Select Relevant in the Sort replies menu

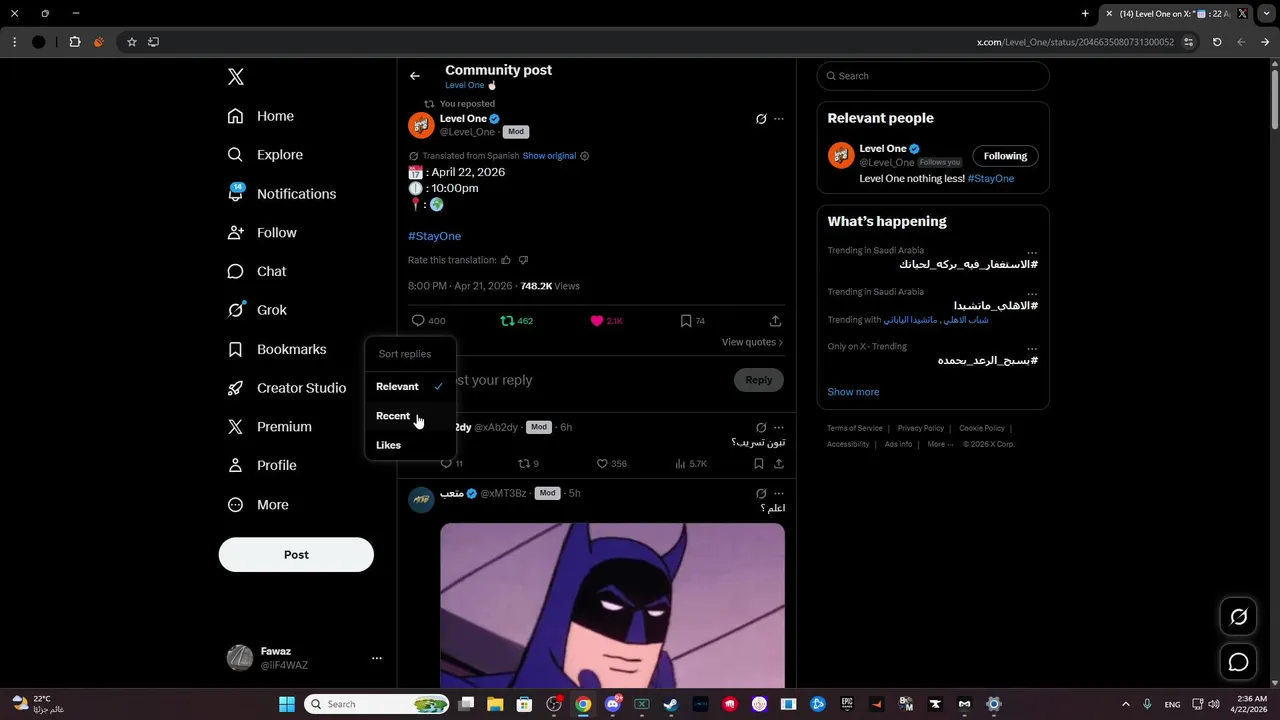click(410, 386)
